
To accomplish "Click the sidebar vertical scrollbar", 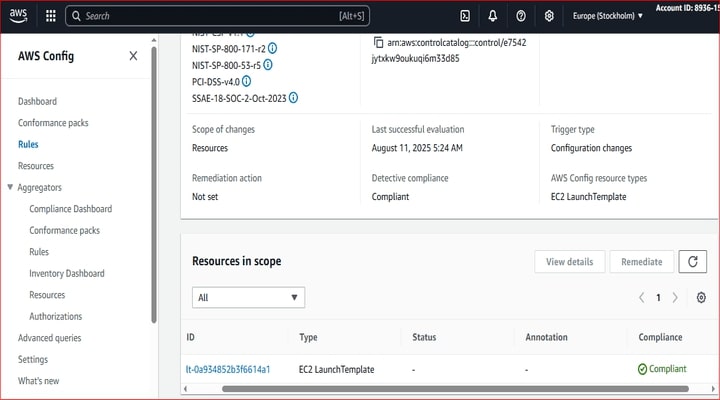I will [154, 184].
